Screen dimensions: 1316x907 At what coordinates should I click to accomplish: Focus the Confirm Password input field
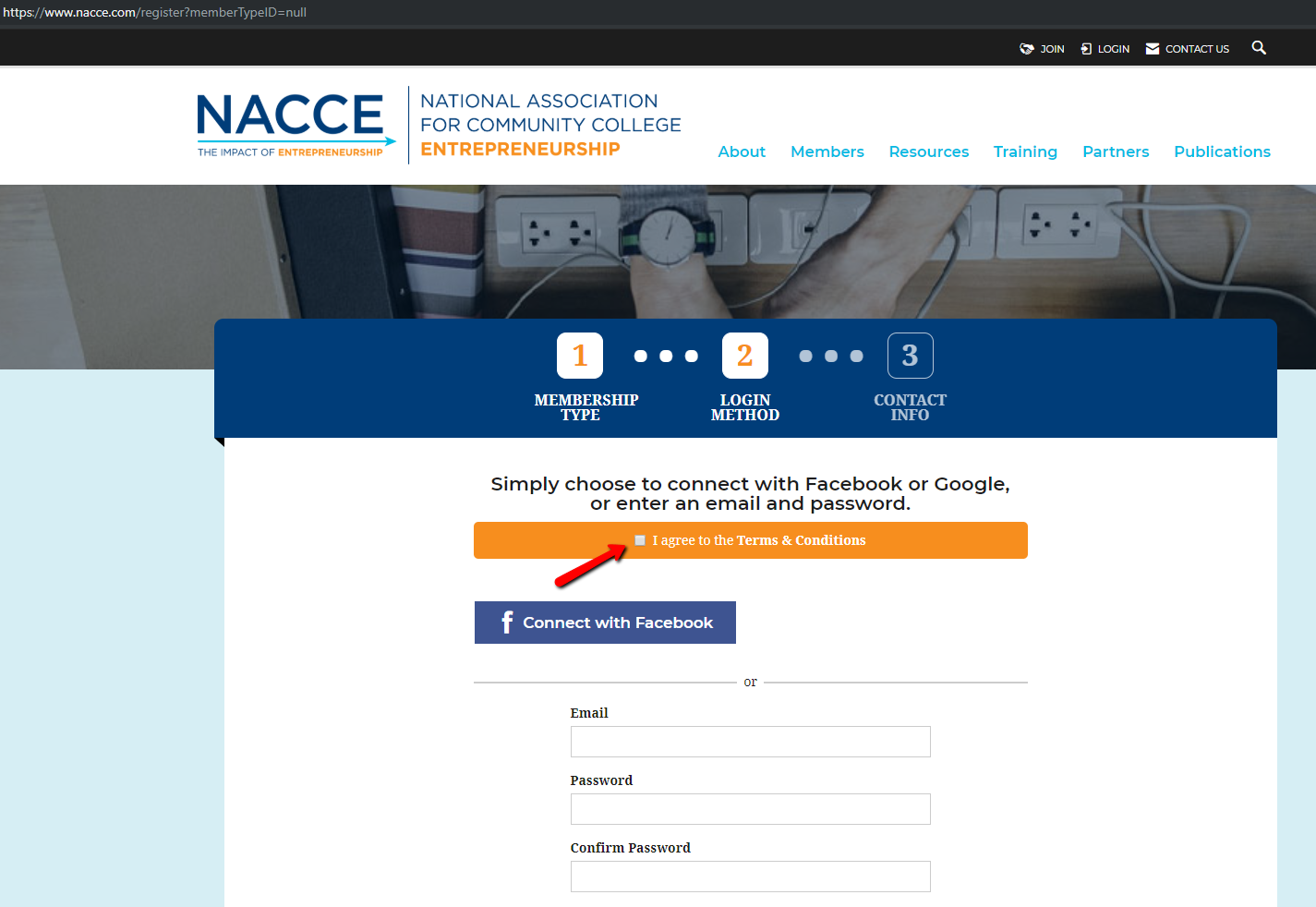[x=750, y=877]
